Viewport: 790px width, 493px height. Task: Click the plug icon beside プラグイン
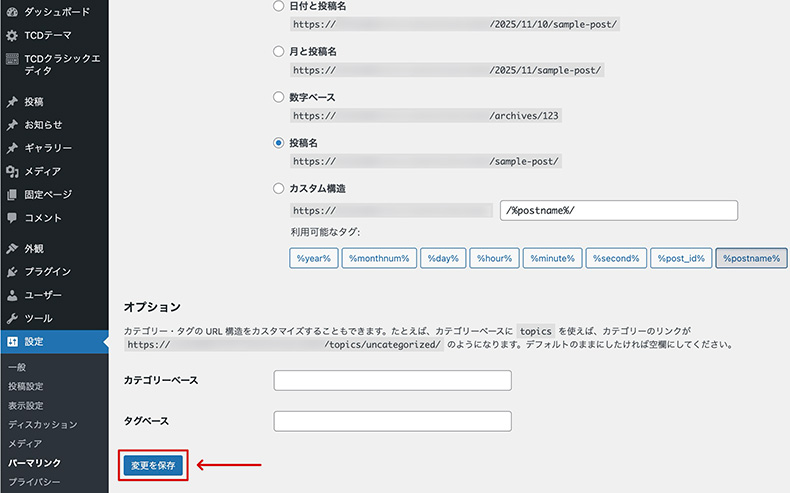(x=12, y=272)
